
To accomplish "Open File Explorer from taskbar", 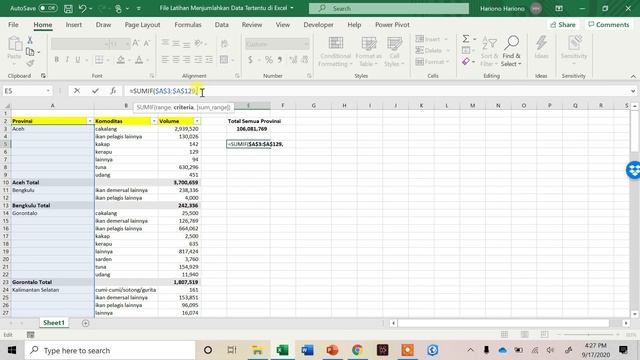I will point(257,350).
